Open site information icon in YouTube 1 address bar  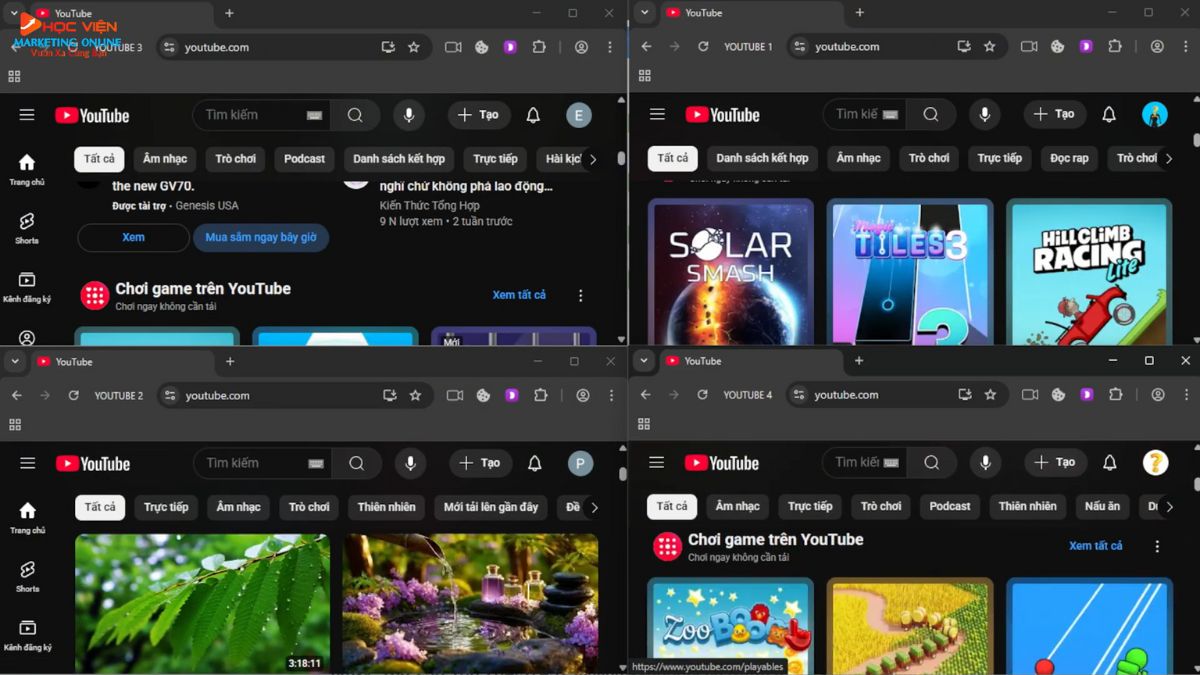[x=800, y=46]
